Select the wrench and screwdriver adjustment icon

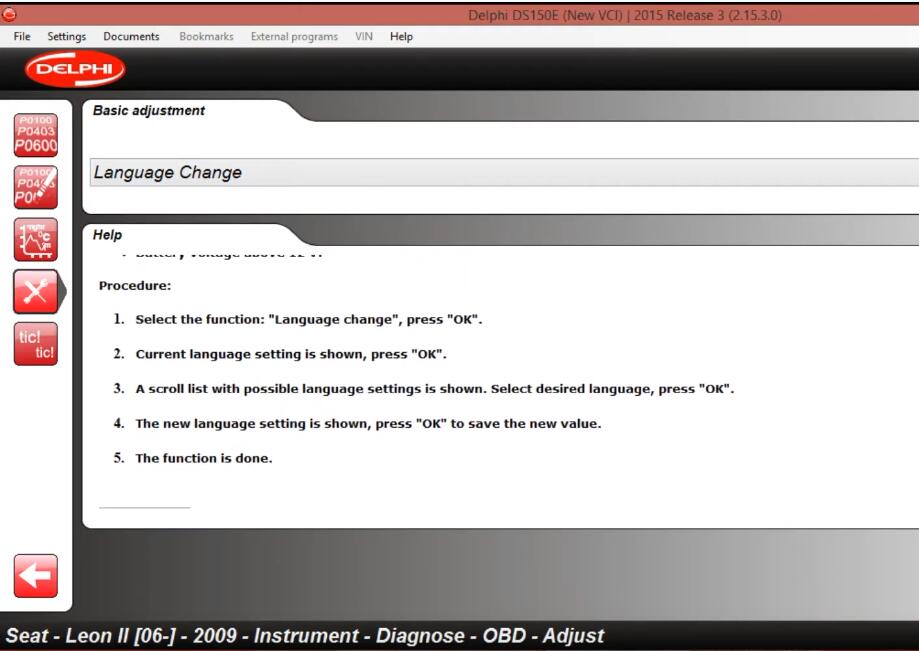pos(36,292)
